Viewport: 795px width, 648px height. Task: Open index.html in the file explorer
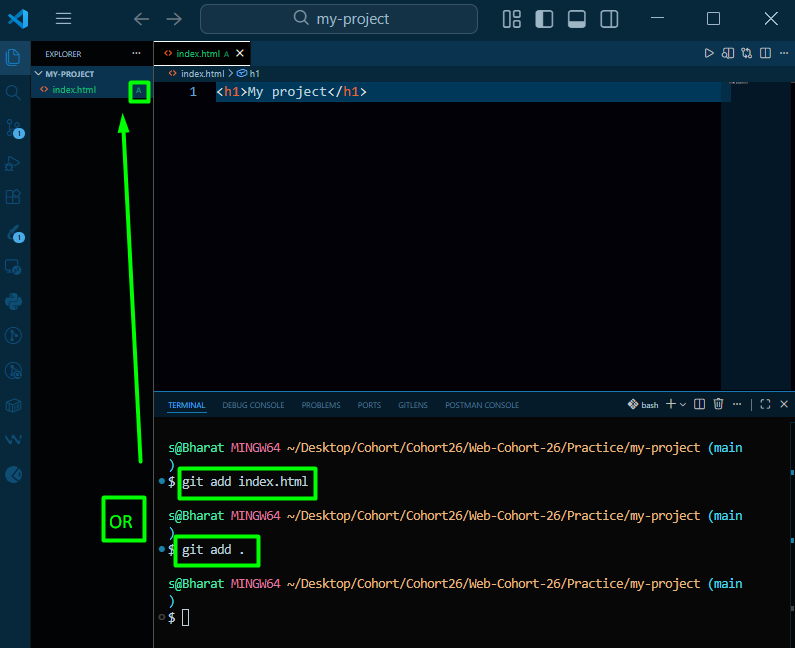(74, 90)
